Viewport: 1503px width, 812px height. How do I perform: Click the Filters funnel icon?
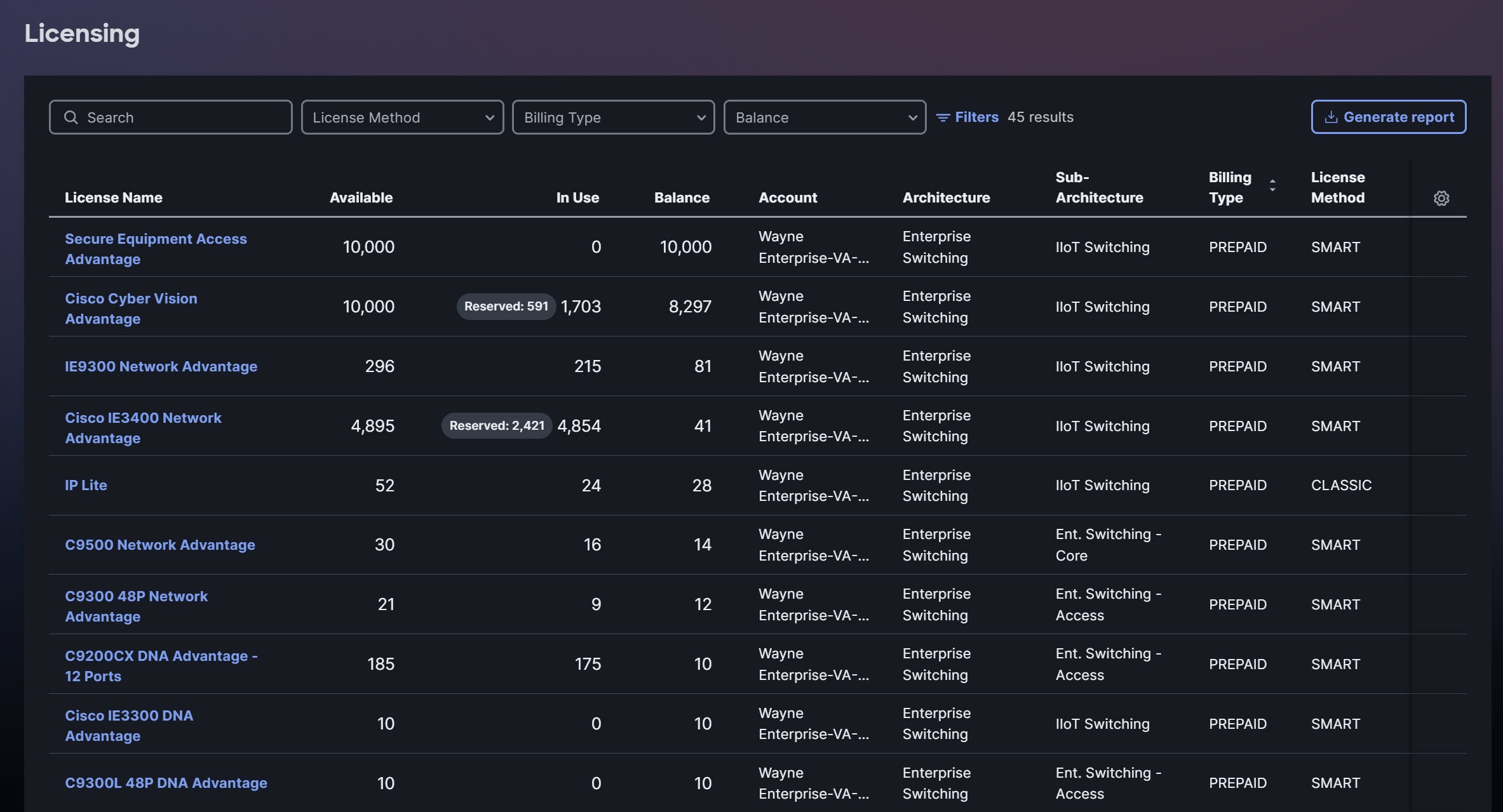click(x=943, y=117)
